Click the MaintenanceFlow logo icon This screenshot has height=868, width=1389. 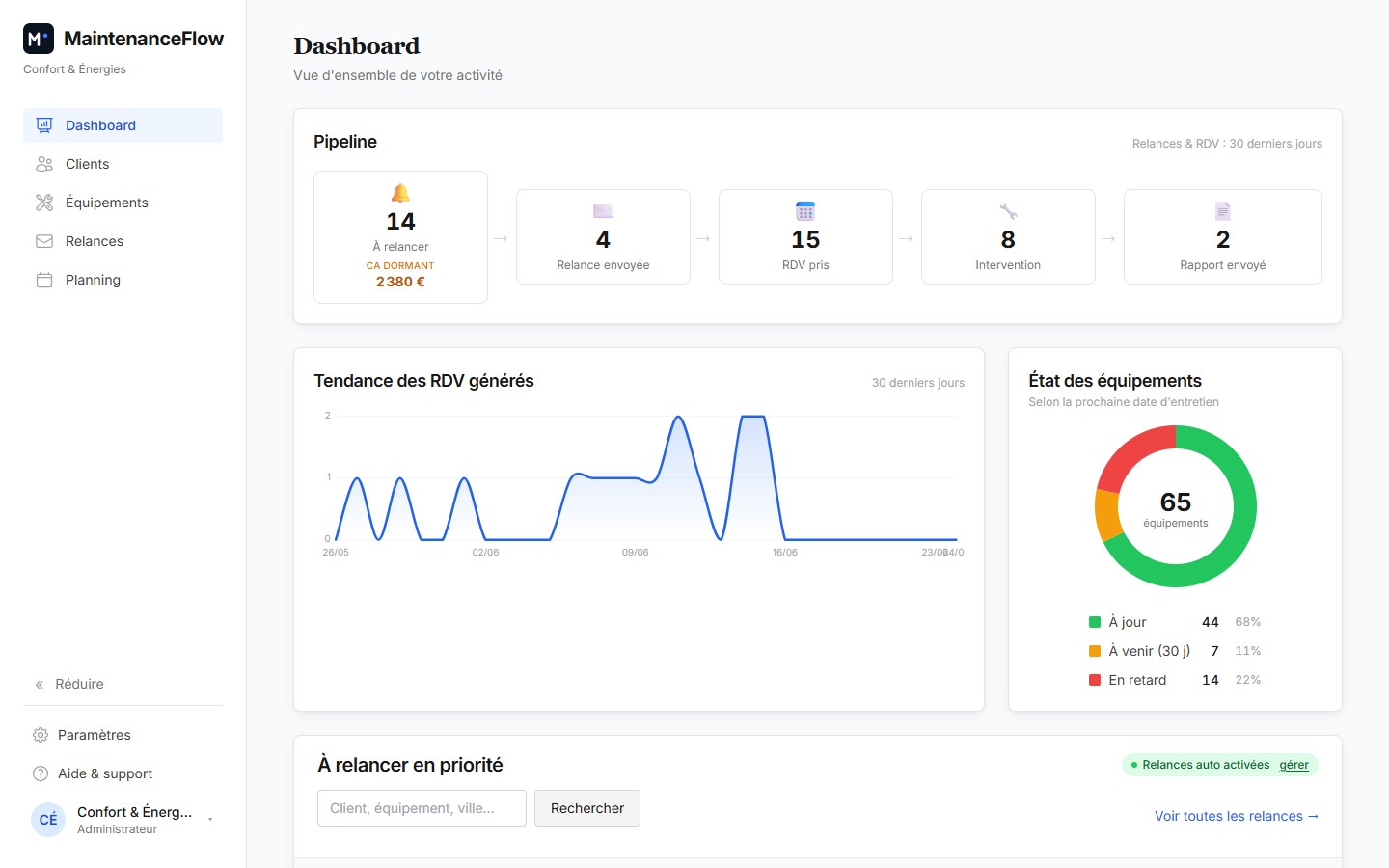(39, 39)
